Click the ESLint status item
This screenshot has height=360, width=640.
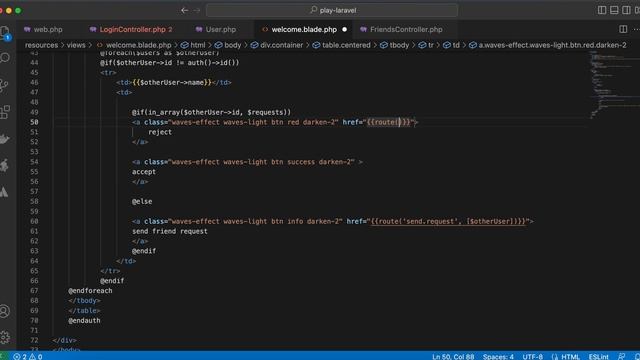(x=598, y=357)
